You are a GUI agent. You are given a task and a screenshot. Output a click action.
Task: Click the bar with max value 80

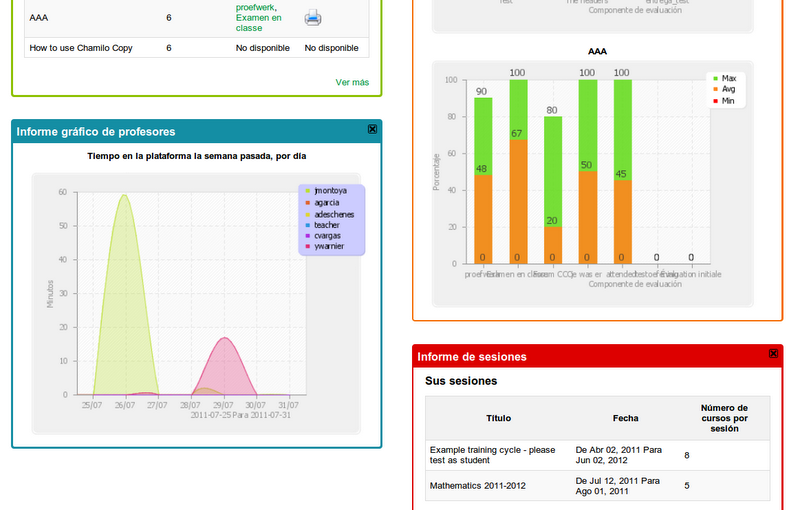(x=552, y=190)
